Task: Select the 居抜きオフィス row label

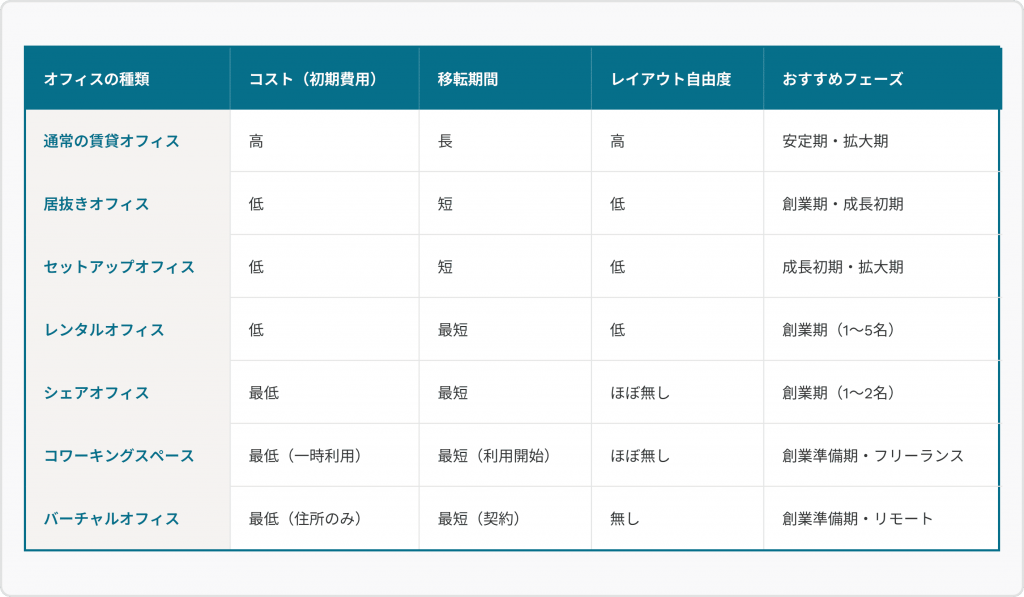Action: pos(98,203)
